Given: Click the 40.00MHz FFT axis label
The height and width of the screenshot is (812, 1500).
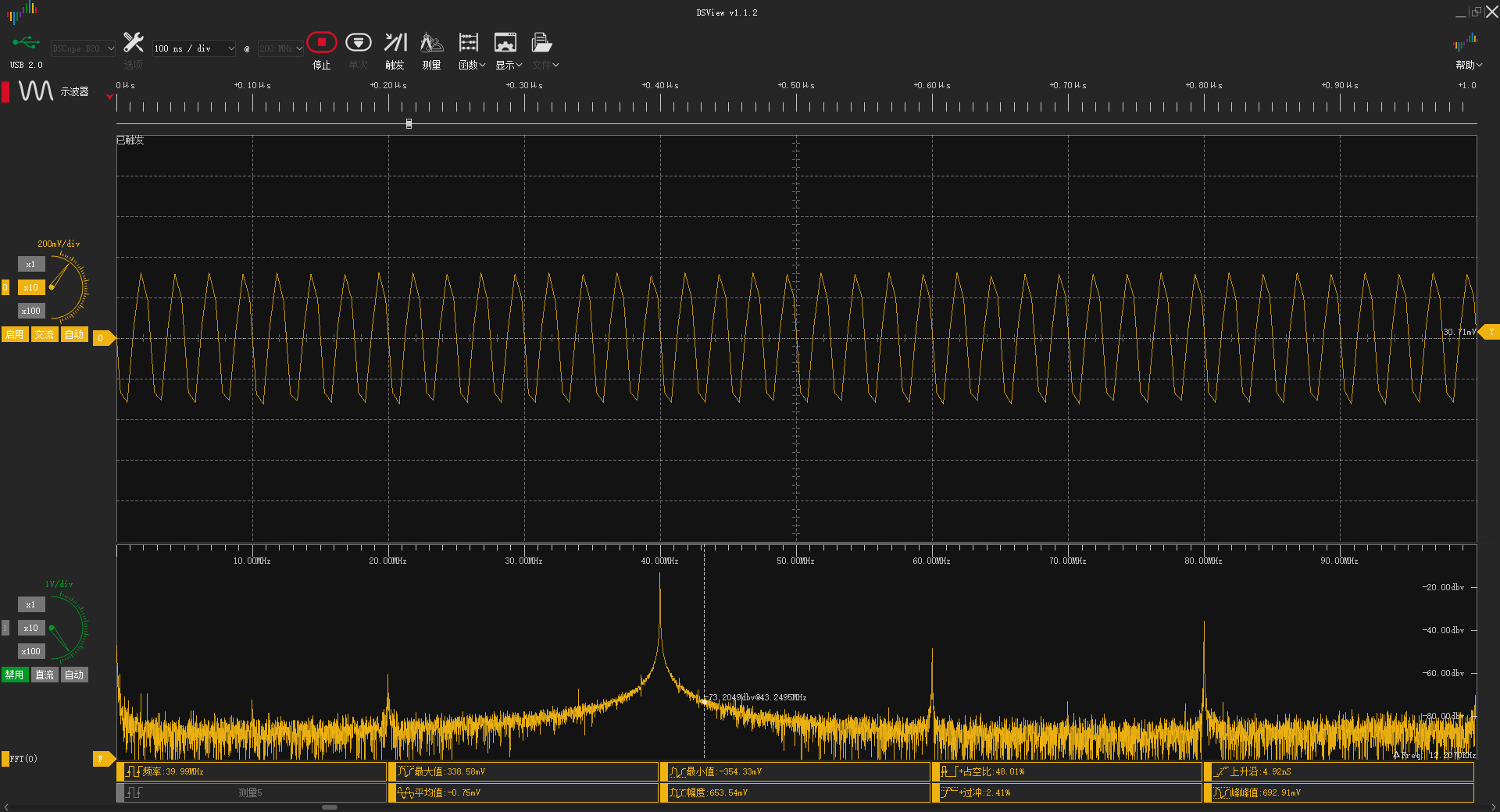Looking at the screenshot, I should 659,561.
